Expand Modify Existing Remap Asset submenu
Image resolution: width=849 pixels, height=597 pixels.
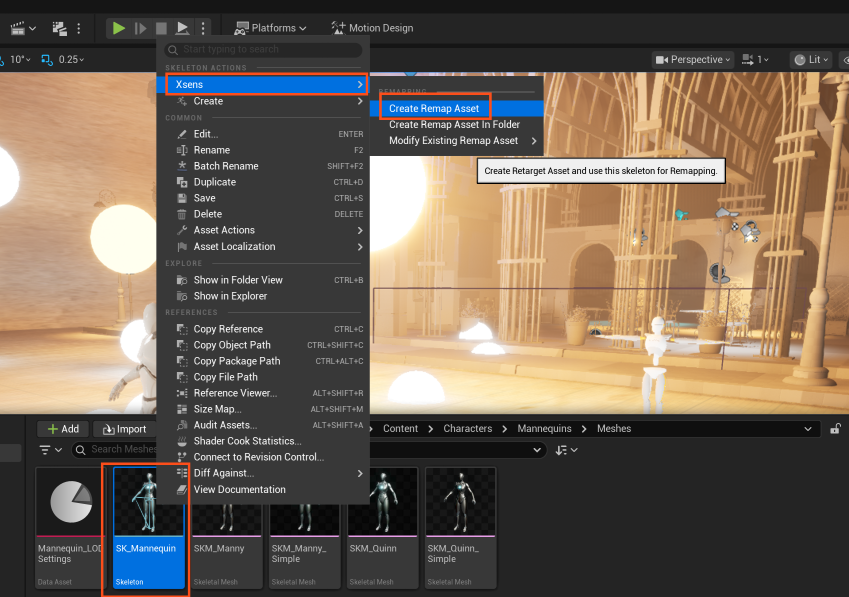point(456,141)
